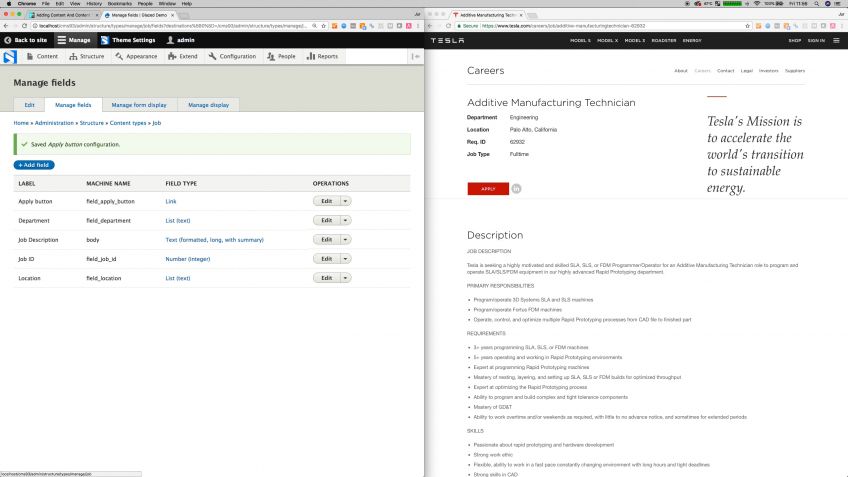Click Tesla window address bar

pyautogui.click(x=603, y=26)
